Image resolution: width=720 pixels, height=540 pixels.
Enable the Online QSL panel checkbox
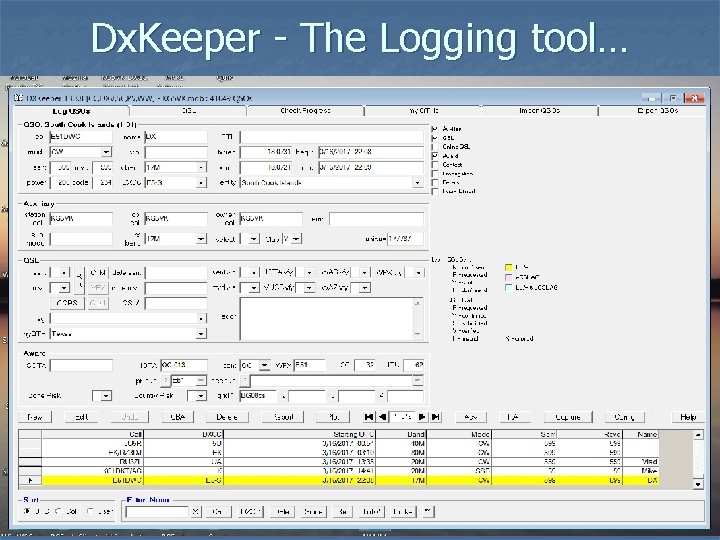[x=434, y=147]
